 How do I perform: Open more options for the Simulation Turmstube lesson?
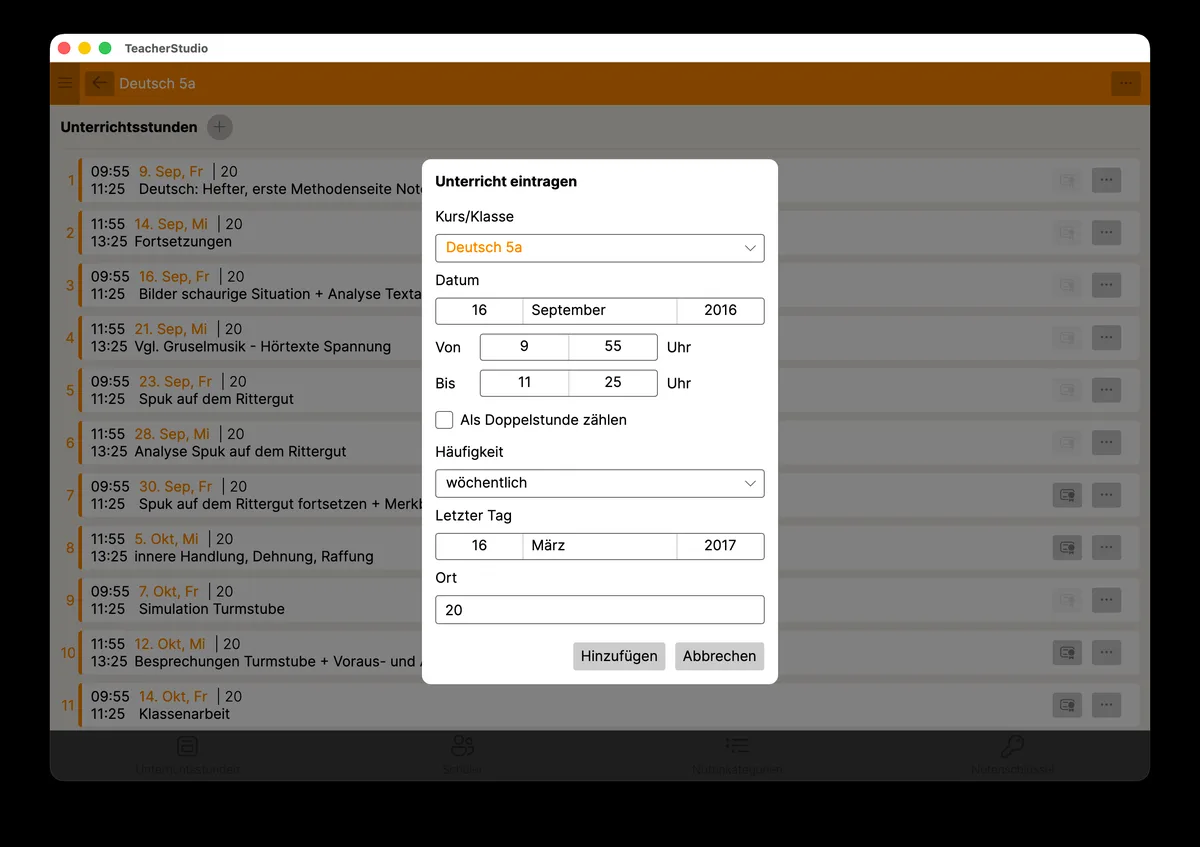click(x=1106, y=600)
